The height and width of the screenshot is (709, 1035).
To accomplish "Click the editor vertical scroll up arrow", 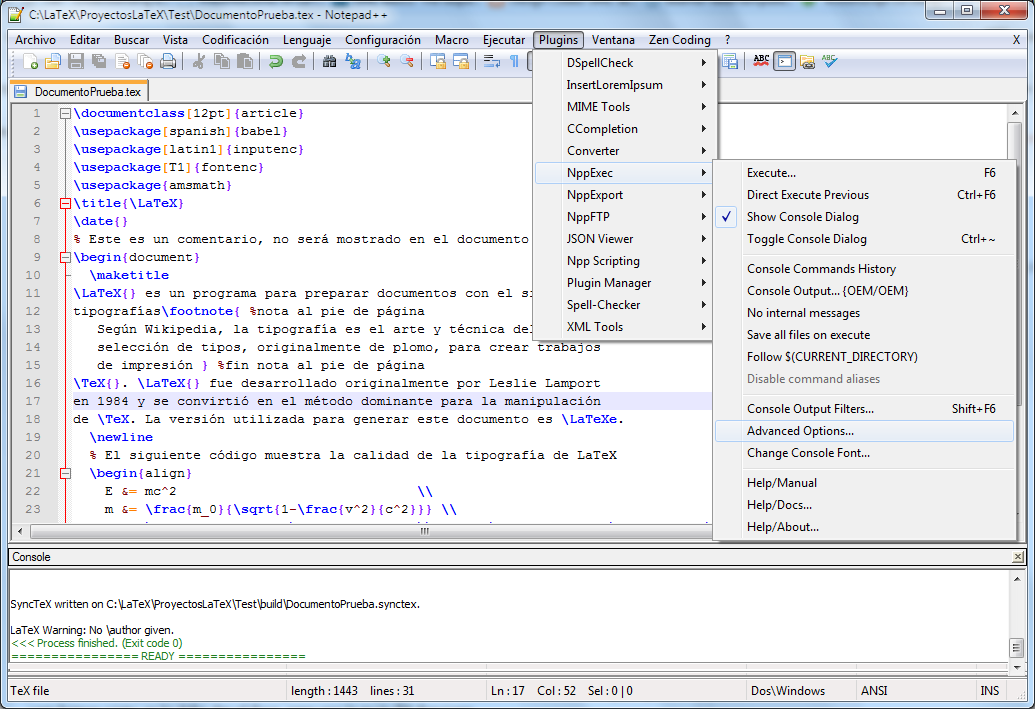I will click(1015, 114).
